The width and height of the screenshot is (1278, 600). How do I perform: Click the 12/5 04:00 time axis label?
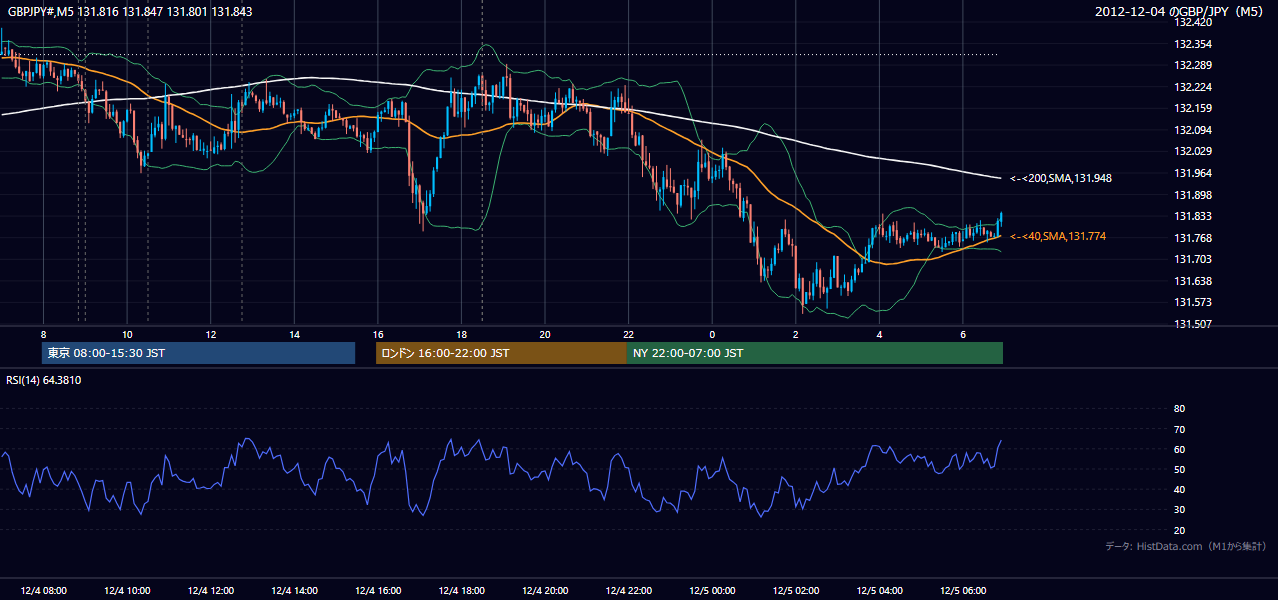[879, 591]
